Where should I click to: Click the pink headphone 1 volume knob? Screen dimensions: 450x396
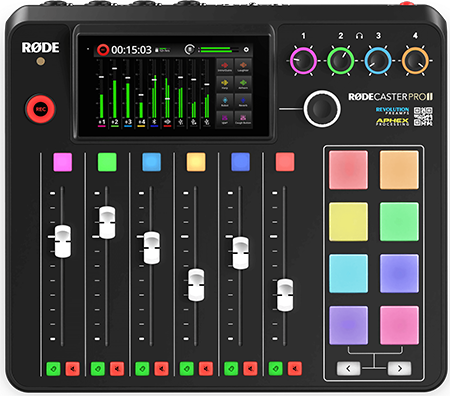point(303,61)
